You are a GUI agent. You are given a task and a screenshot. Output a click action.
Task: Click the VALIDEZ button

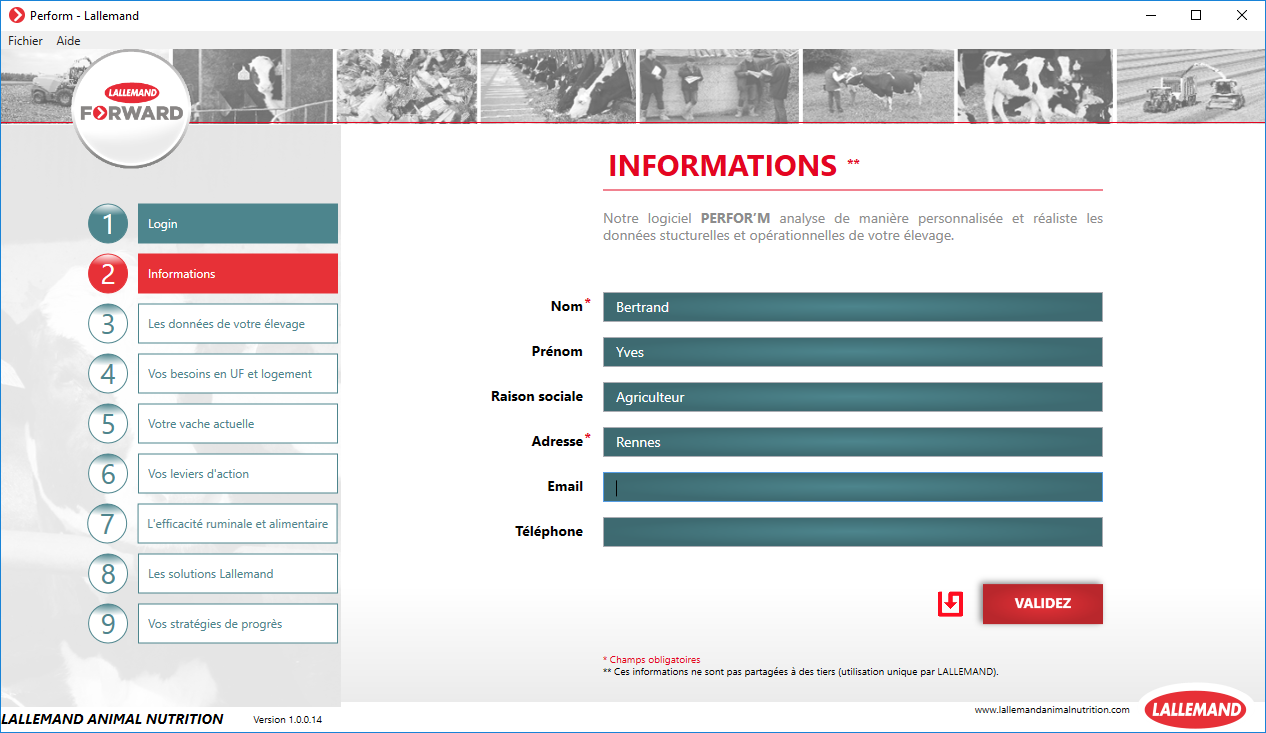1043,604
